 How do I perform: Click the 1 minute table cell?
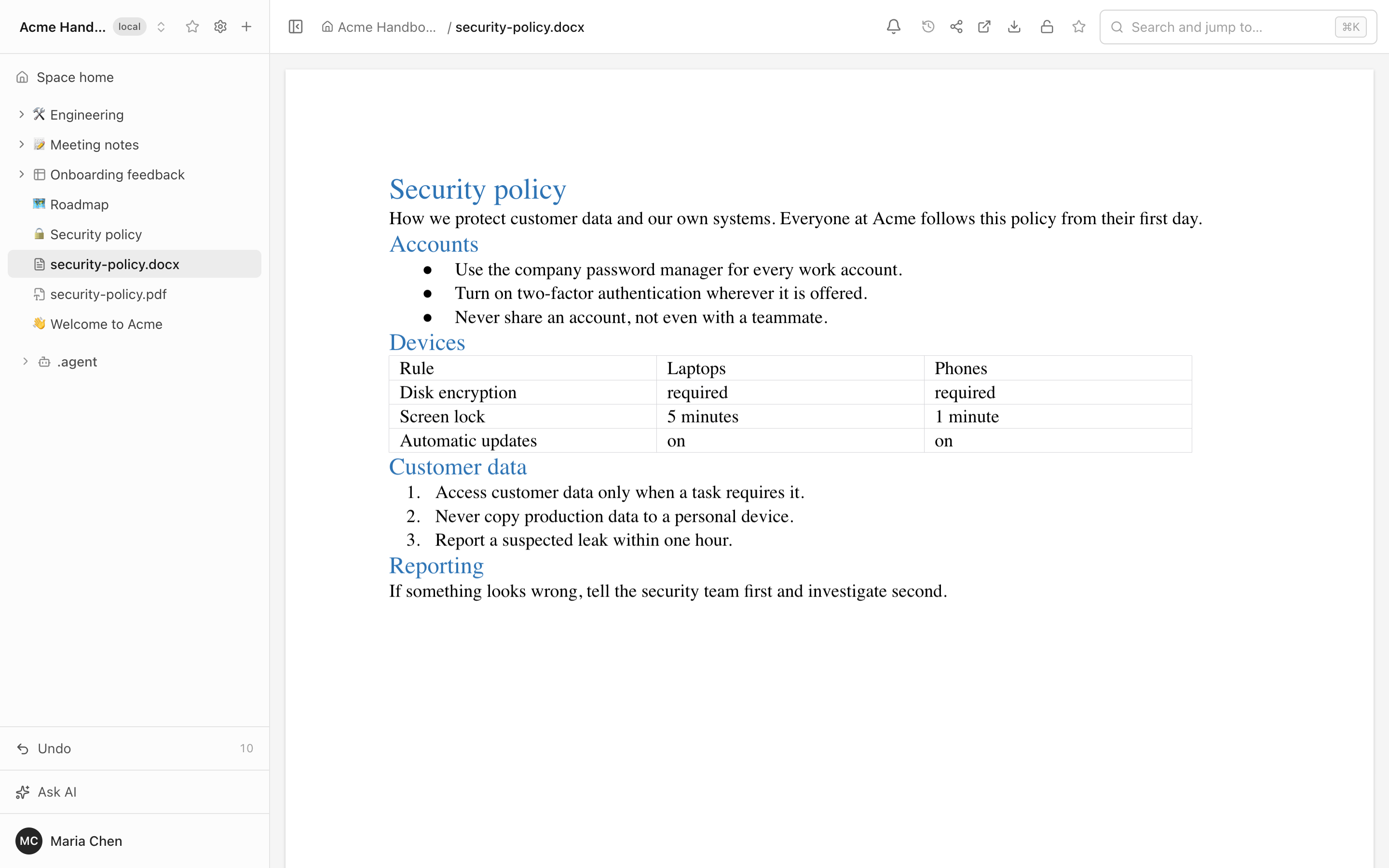tap(1058, 416)
